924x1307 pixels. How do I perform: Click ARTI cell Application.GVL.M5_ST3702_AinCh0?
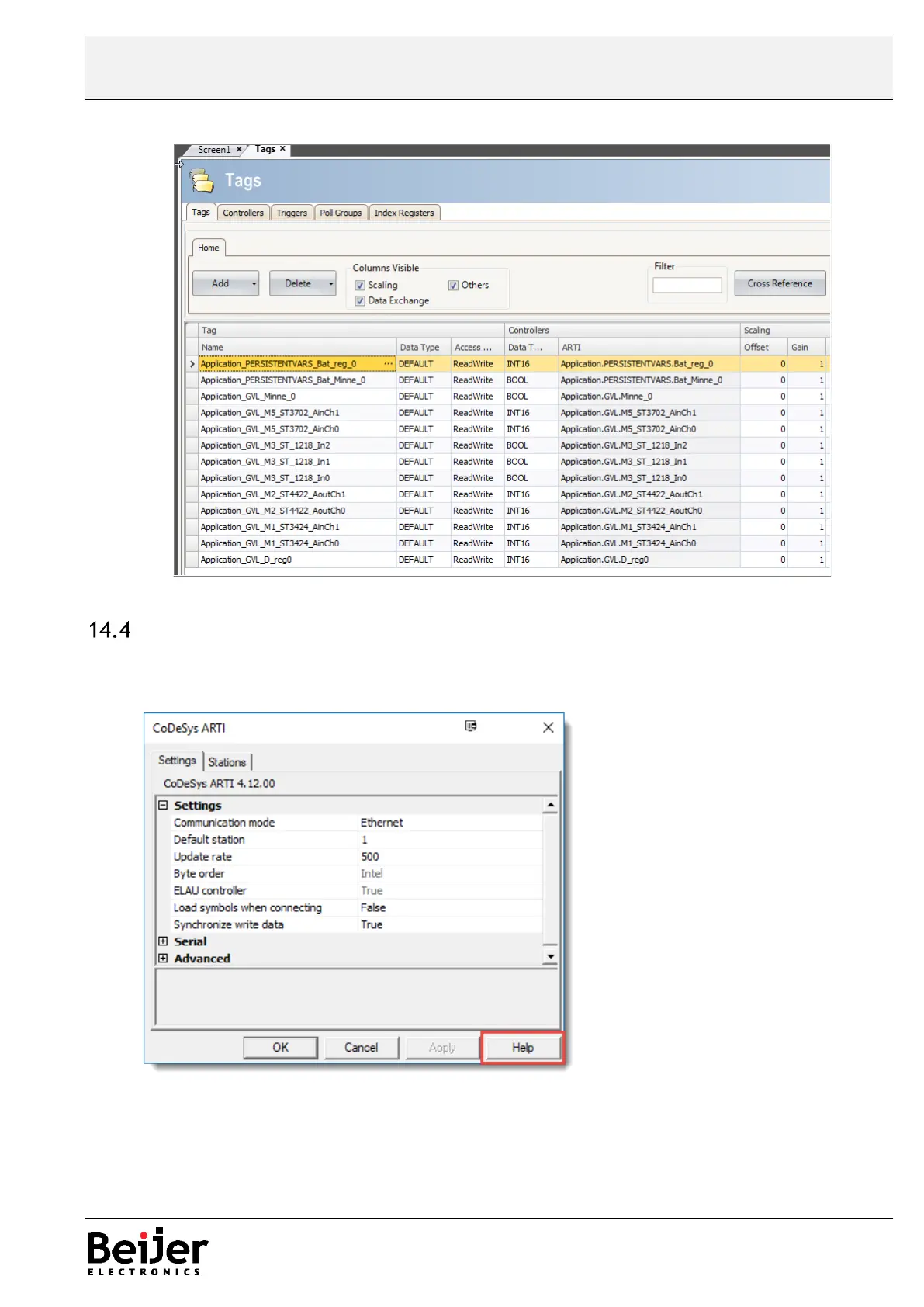(649, 429)
